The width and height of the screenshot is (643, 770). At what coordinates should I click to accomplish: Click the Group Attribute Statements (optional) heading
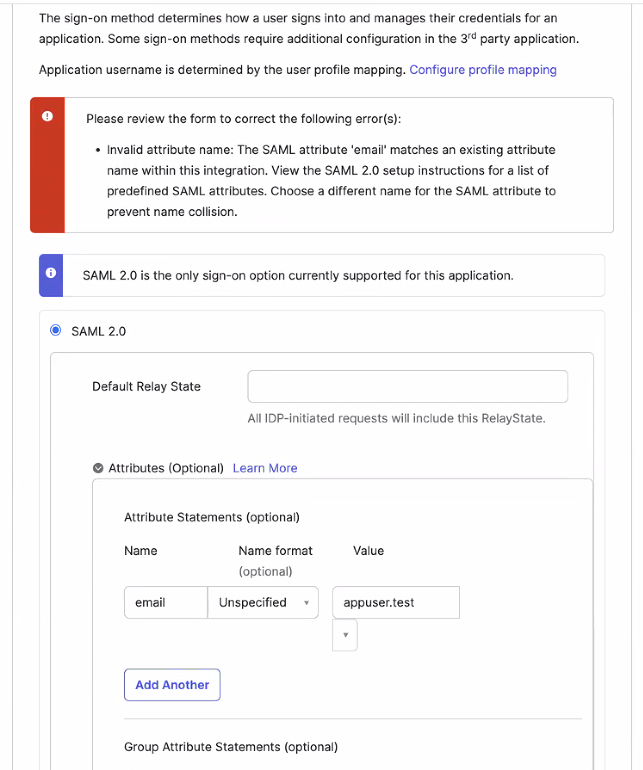pos(231,747)
